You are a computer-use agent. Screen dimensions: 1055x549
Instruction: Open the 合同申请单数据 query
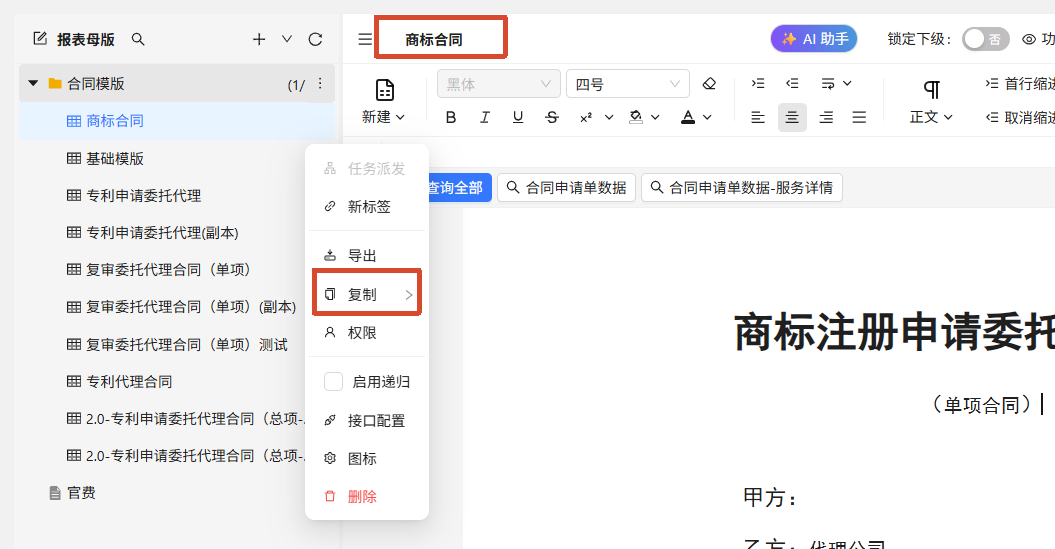point(567,187)
